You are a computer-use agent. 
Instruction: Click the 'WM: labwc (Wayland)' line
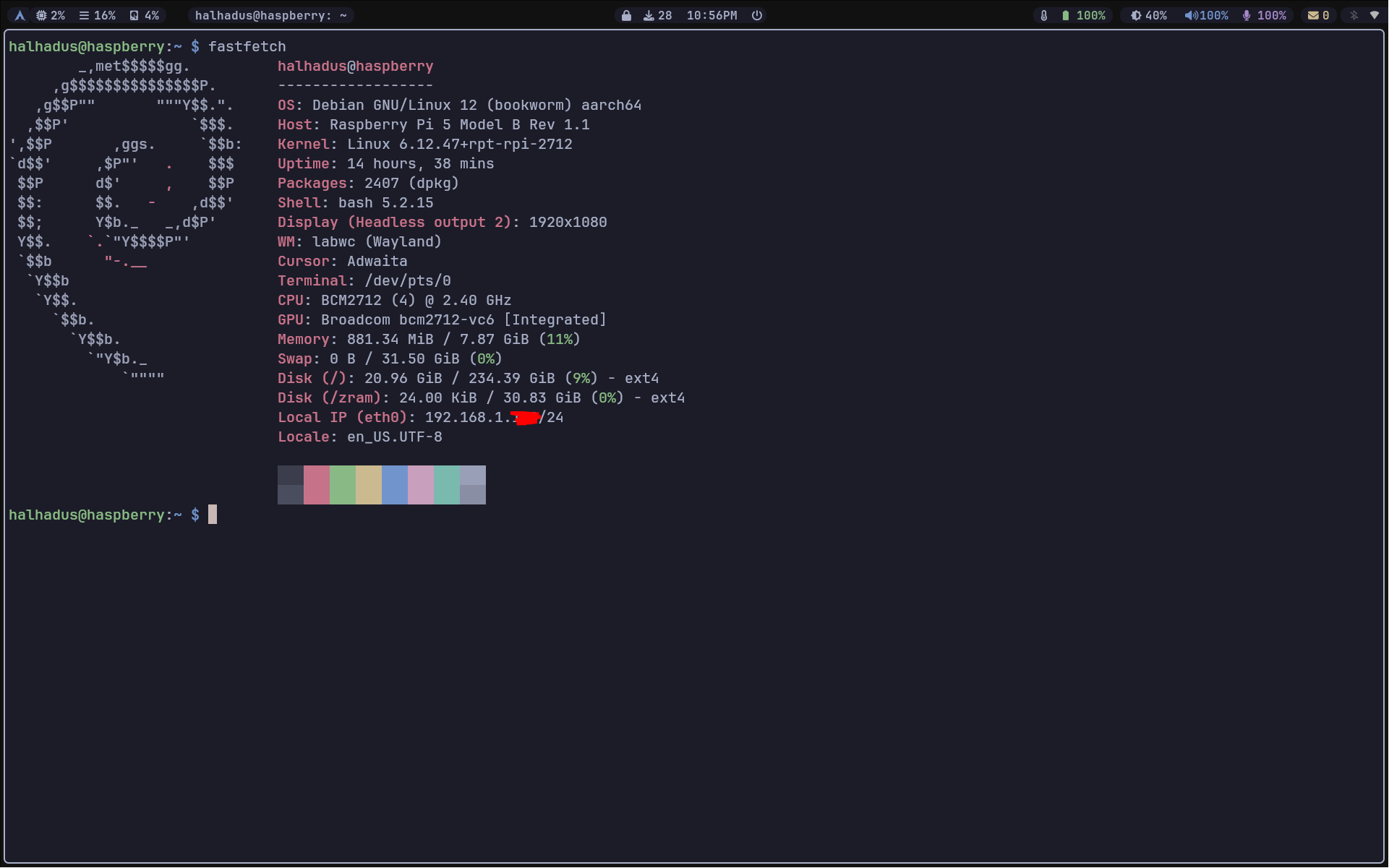pos(359,242)
